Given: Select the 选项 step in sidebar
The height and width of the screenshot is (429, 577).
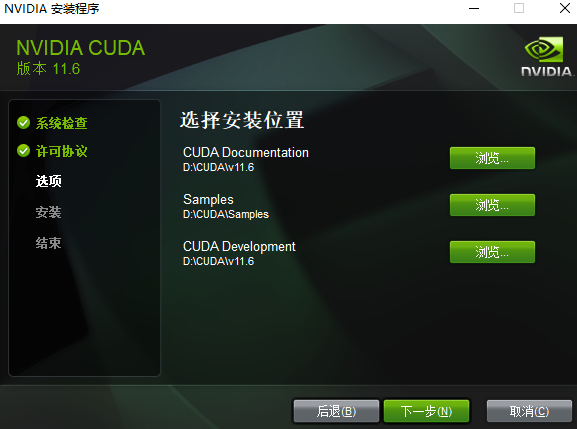Looking at the screenshot, I should [49, 181].
